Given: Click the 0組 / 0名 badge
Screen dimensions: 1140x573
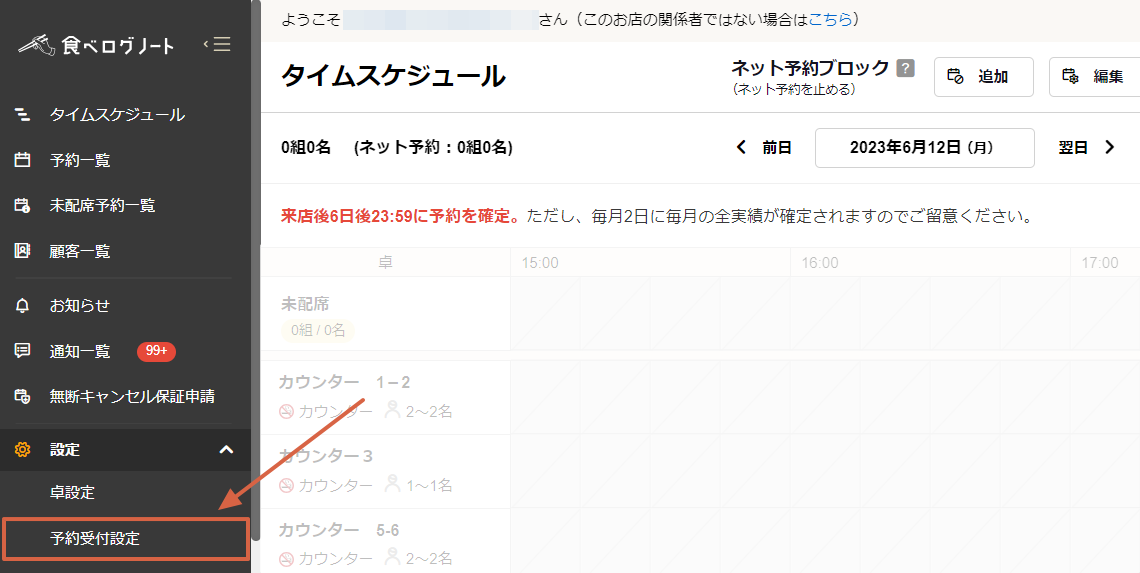Looking at the screenshot, I should (x=318, y=331).
